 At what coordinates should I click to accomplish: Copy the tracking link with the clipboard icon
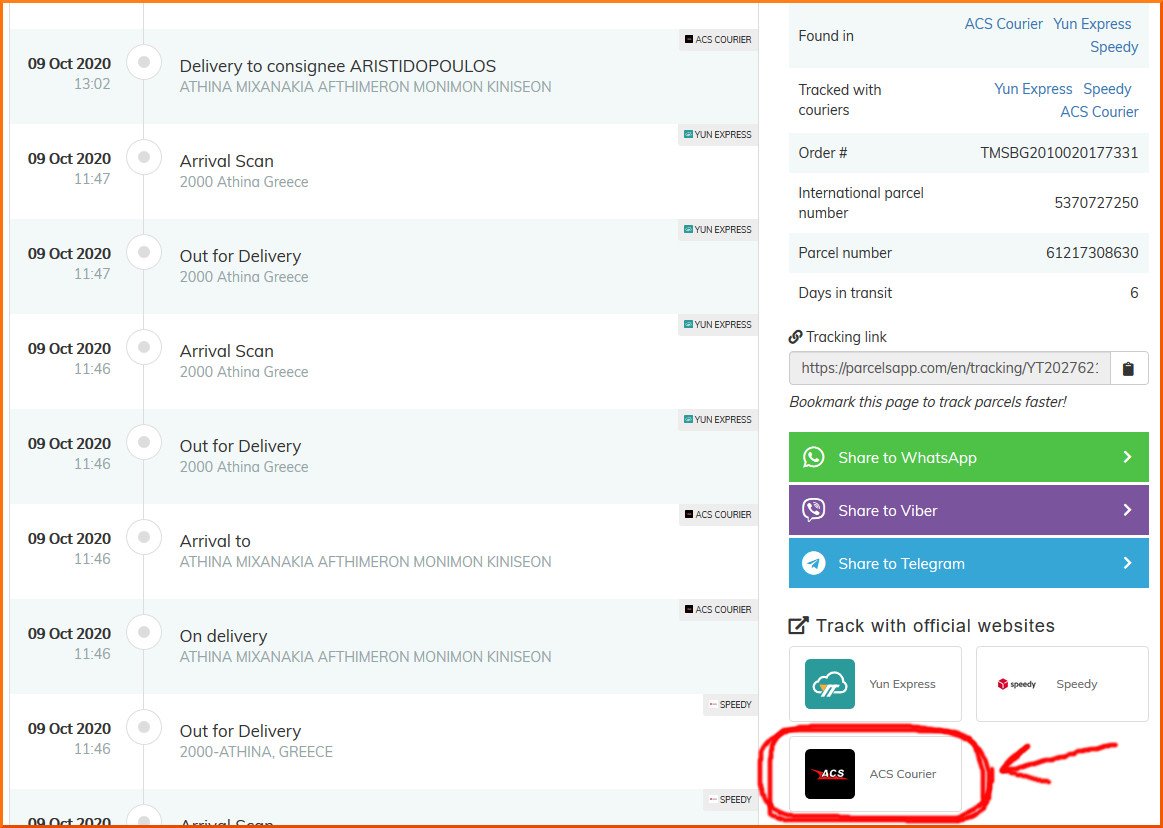click(1128, 369)
